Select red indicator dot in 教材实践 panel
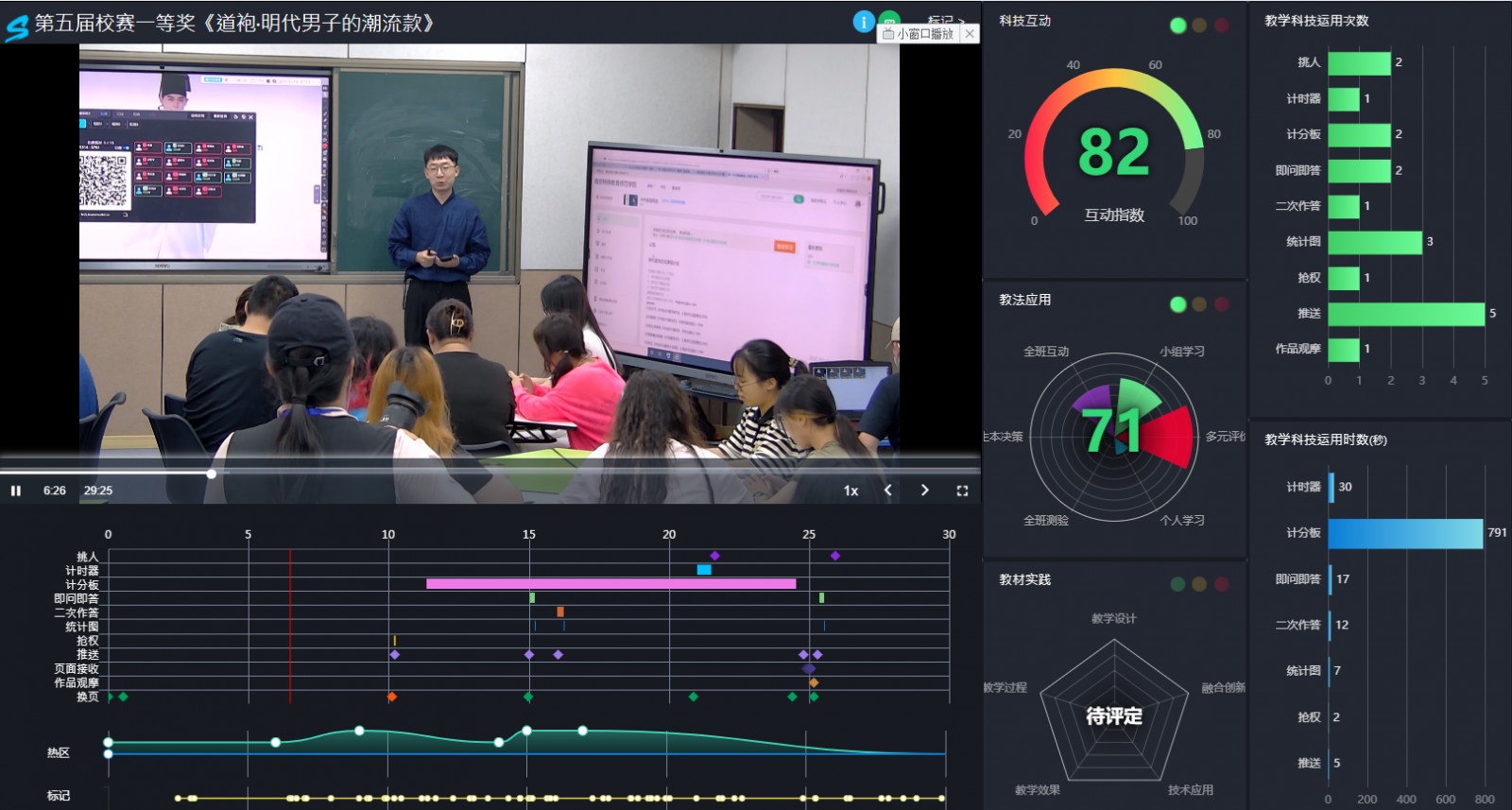The image size is (1512, 810). pyautogui.click(x=1221, y=584)
